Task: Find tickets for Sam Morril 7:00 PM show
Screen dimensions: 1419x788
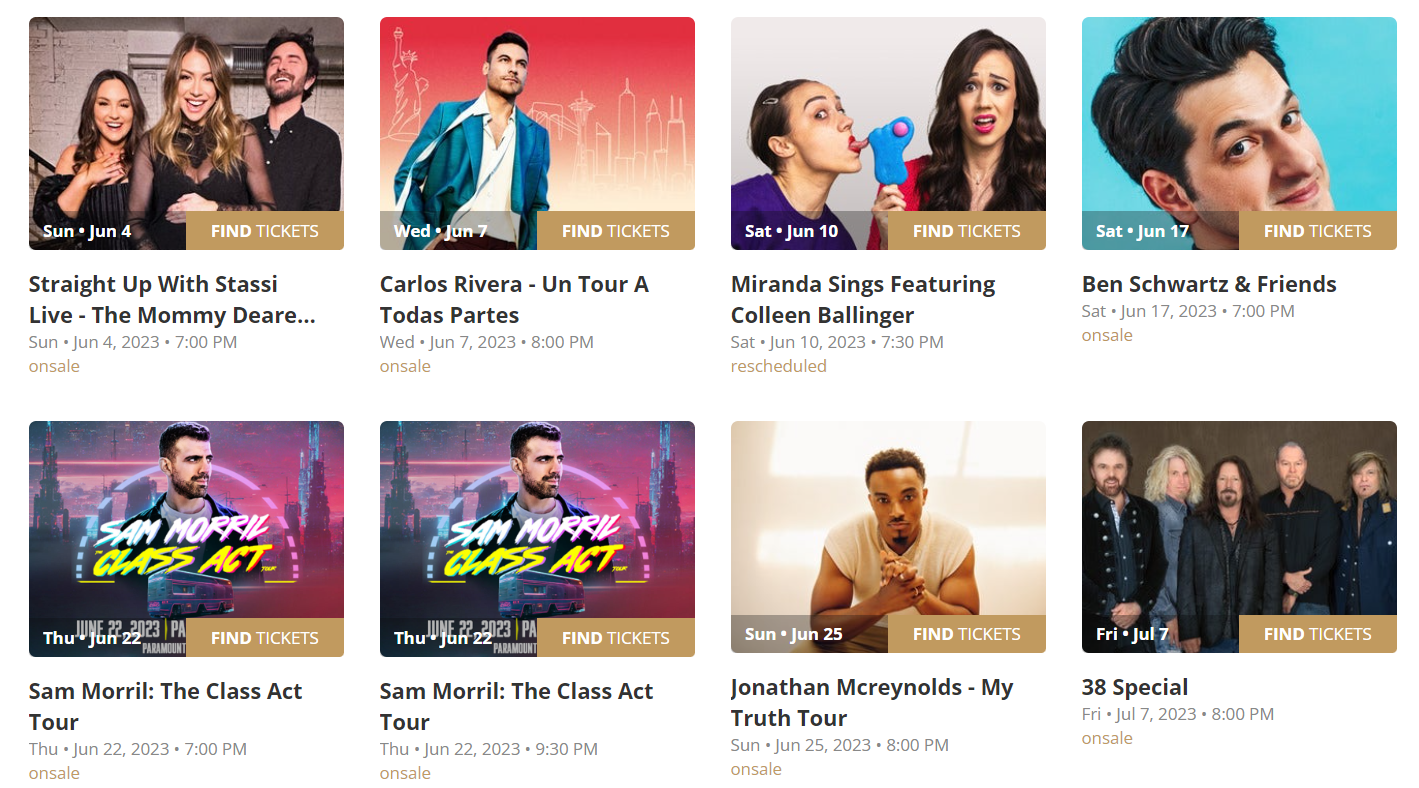Action: click(265, 638)
